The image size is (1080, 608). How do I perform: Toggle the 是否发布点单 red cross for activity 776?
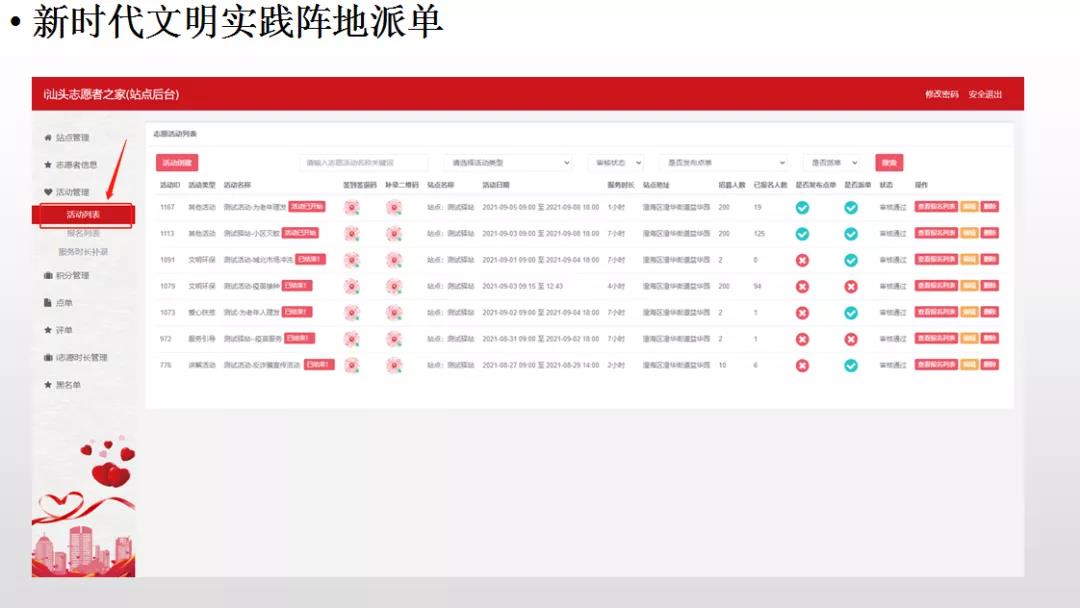click(802, 366)
